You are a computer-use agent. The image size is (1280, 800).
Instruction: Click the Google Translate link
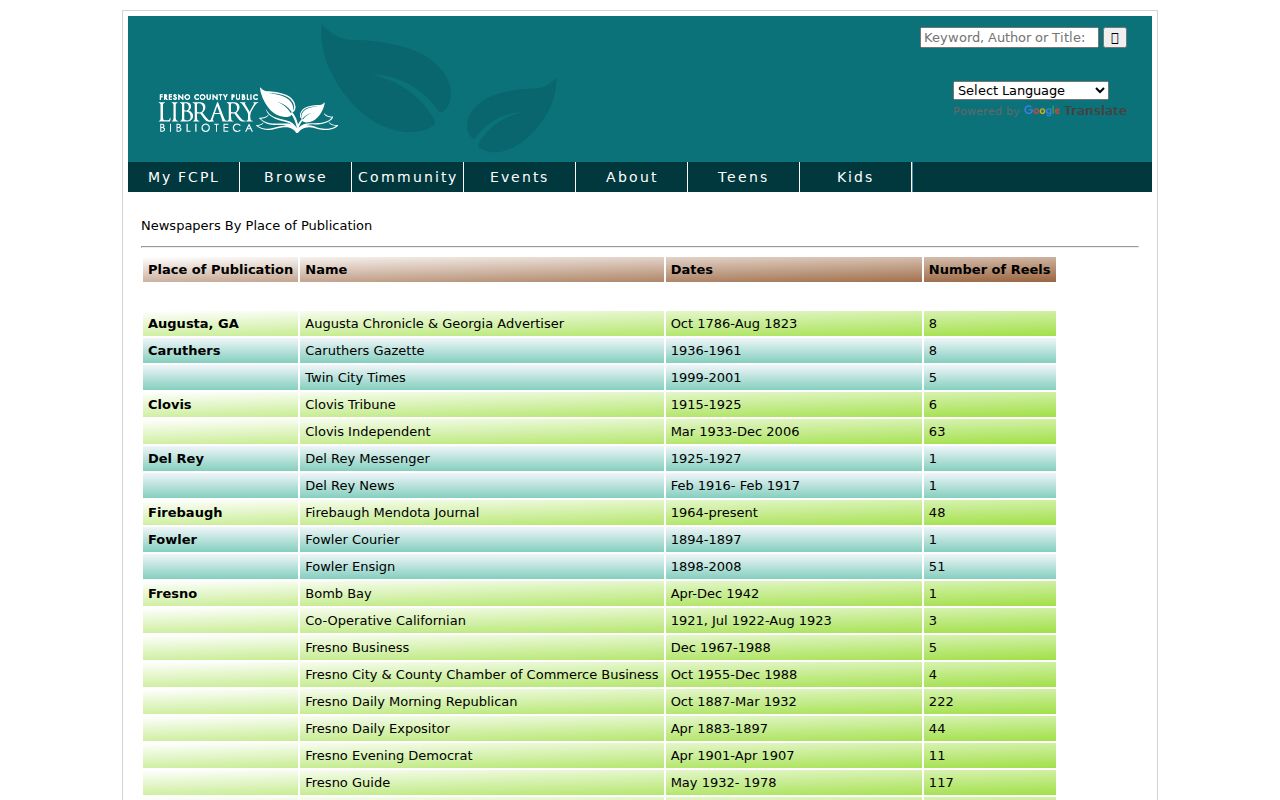point(1075,111)
